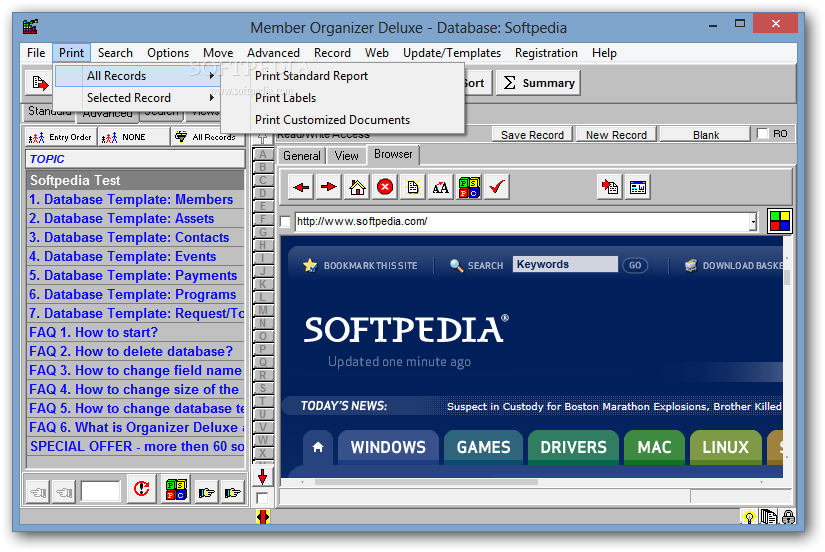This screenshot has width=825, height=552.
Task: Click the red refresh circle icon
Action: click(142, 489)
